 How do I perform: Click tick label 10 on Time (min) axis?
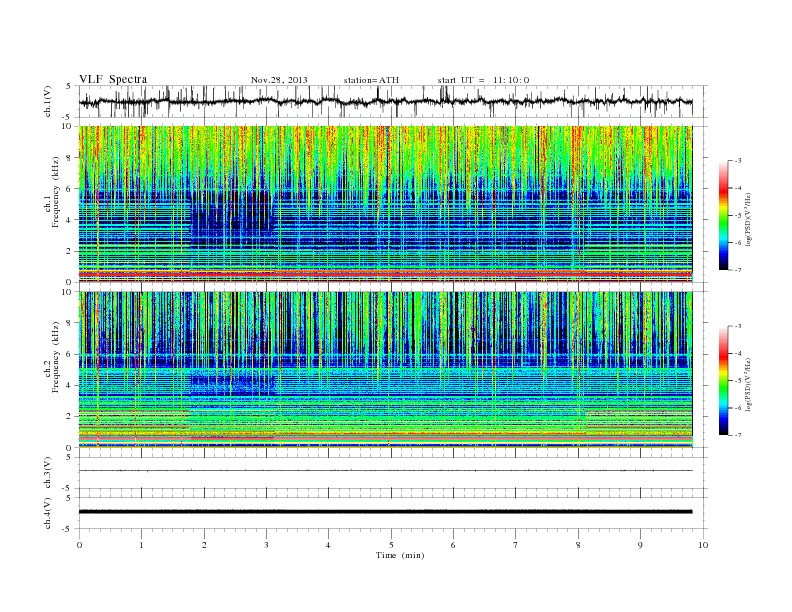tap(703, 545)
